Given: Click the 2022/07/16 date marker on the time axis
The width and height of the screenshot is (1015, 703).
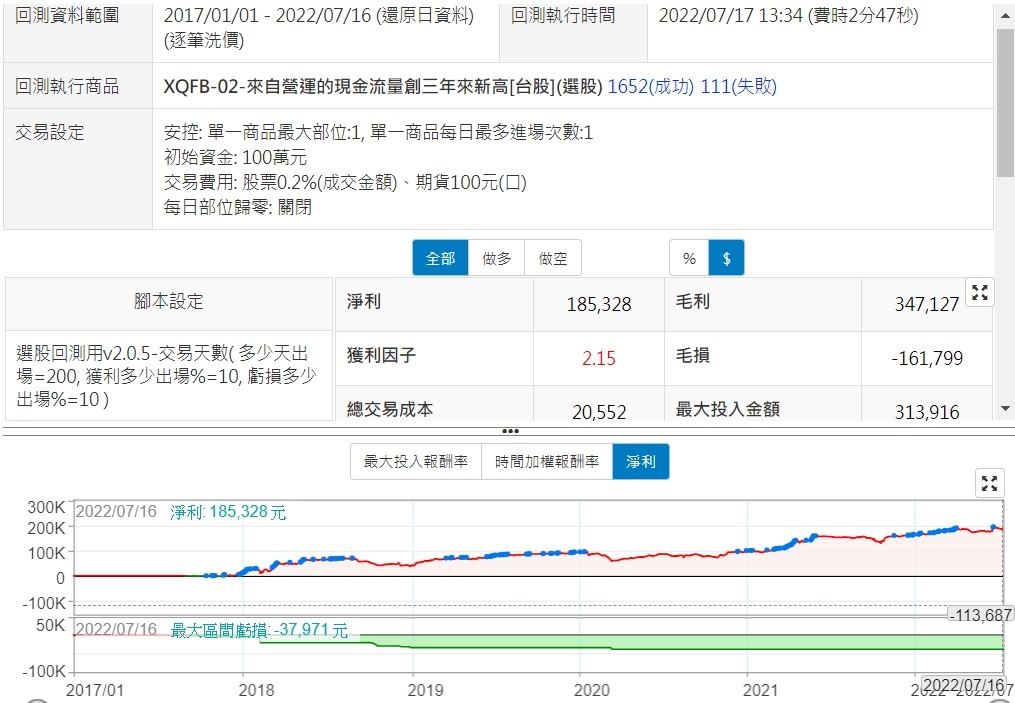Looking at the screenshot, I should (962, 685).
